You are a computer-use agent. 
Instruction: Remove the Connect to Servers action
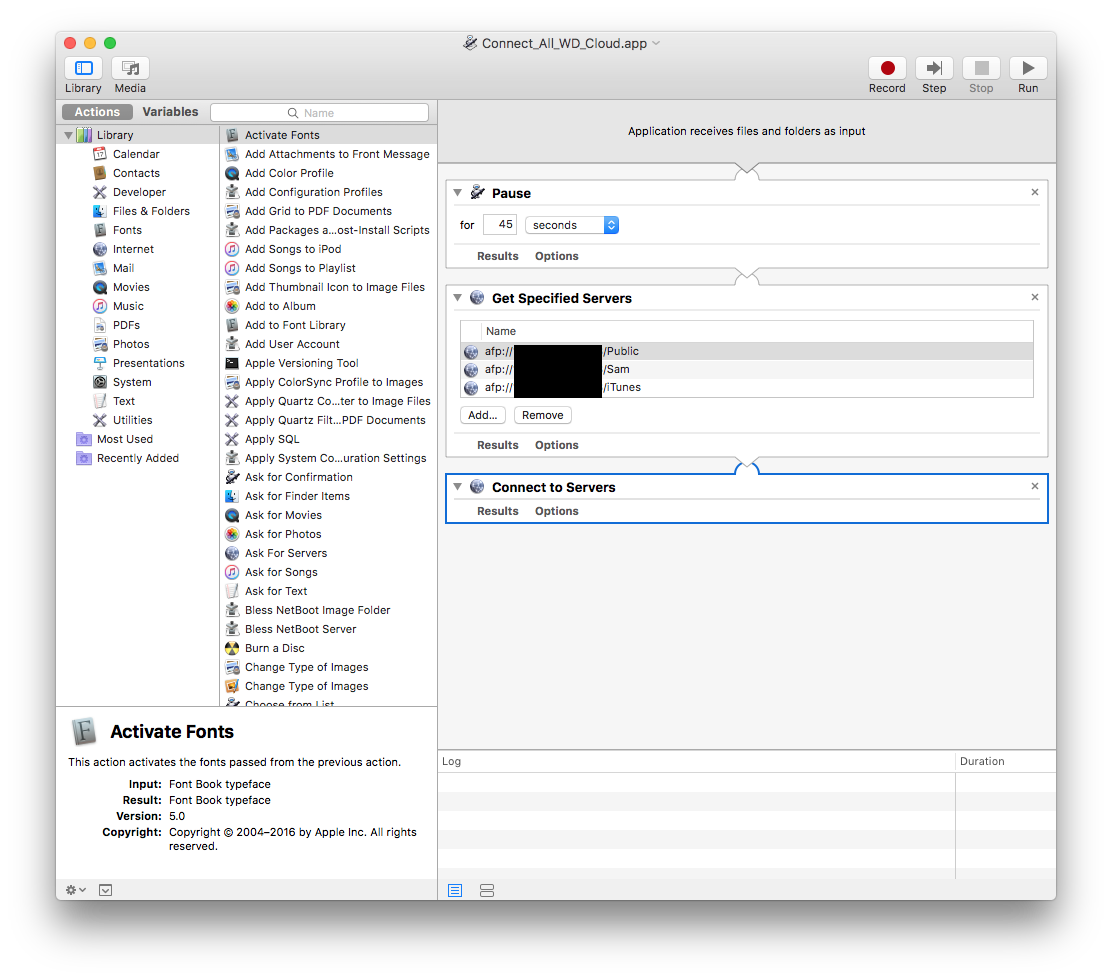point(1035,486)
